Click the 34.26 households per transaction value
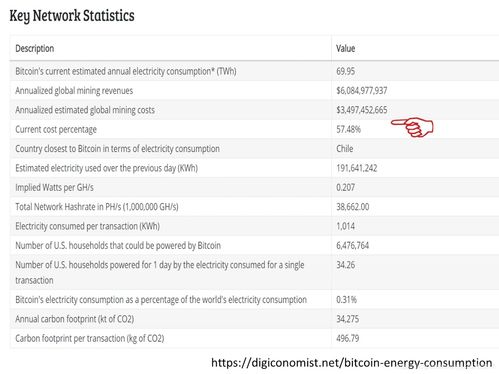This screenshot has width=499, height=374. (x=346, y=265)
